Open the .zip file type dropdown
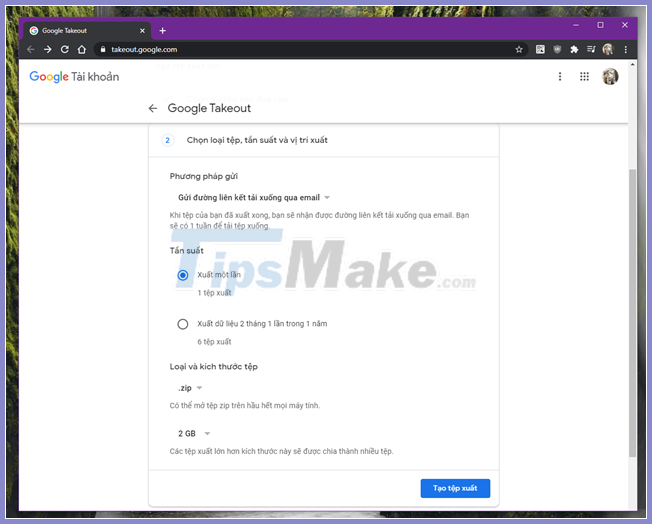This screenshot has height=524, width=652. point(190,388)
